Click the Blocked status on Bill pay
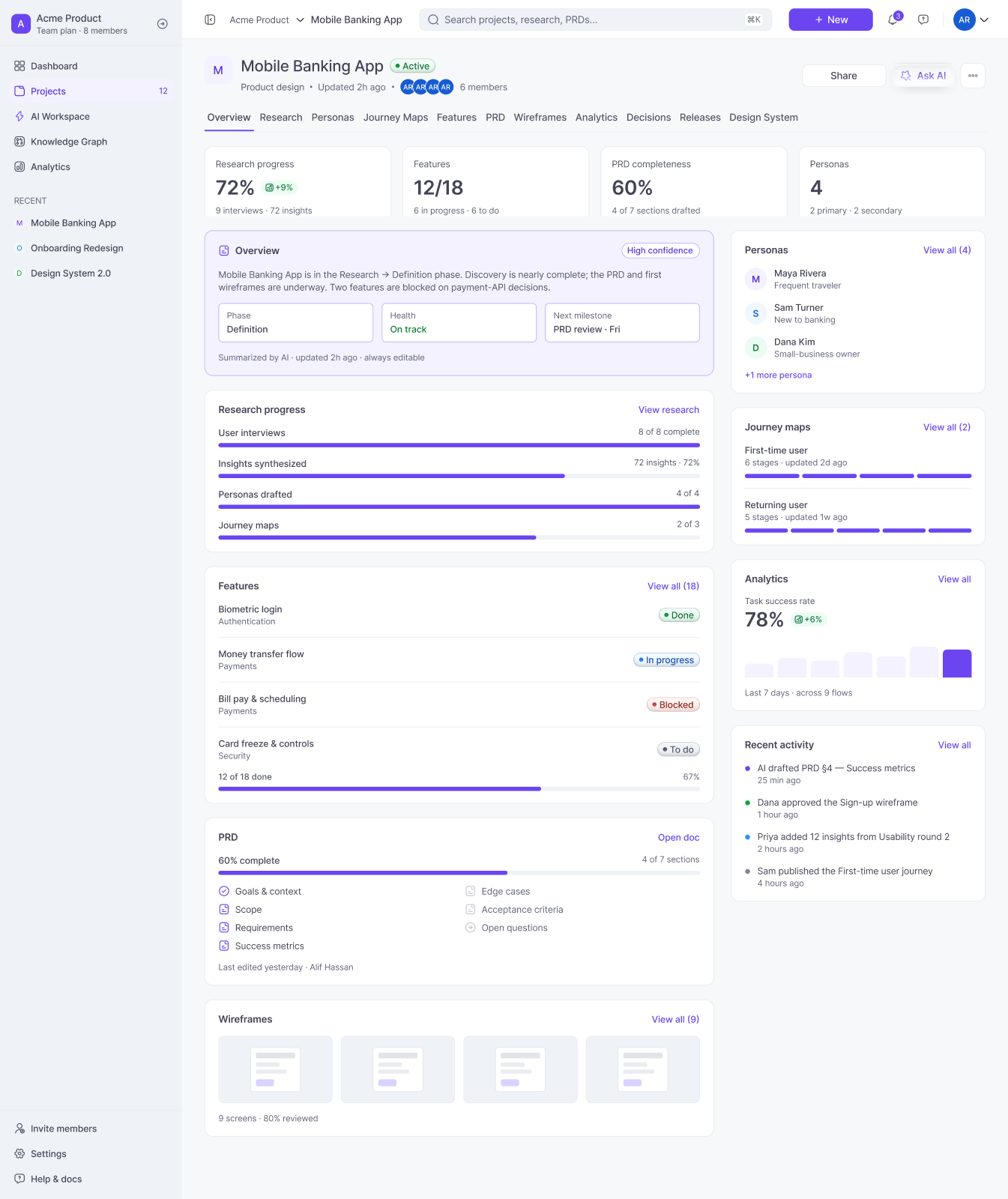The height and width of the screenshot is (1199, 1008). pyautogui.click(x=673, y=704)
